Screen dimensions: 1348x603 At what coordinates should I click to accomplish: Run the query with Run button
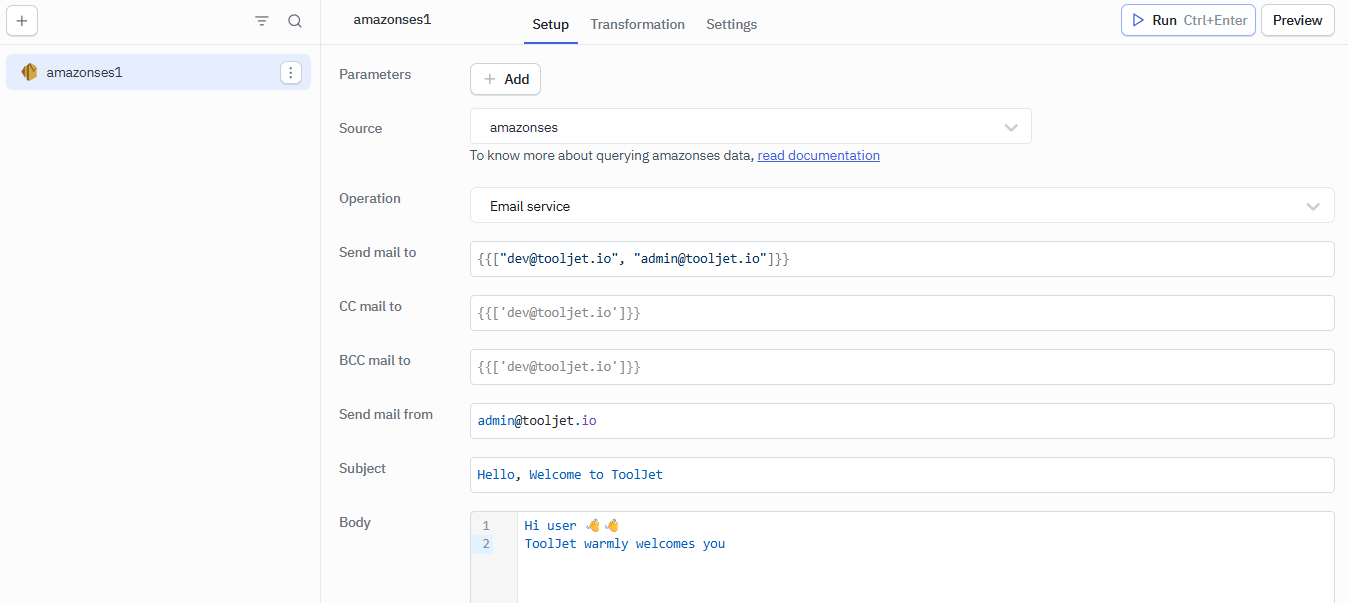tap(1187, 20)
